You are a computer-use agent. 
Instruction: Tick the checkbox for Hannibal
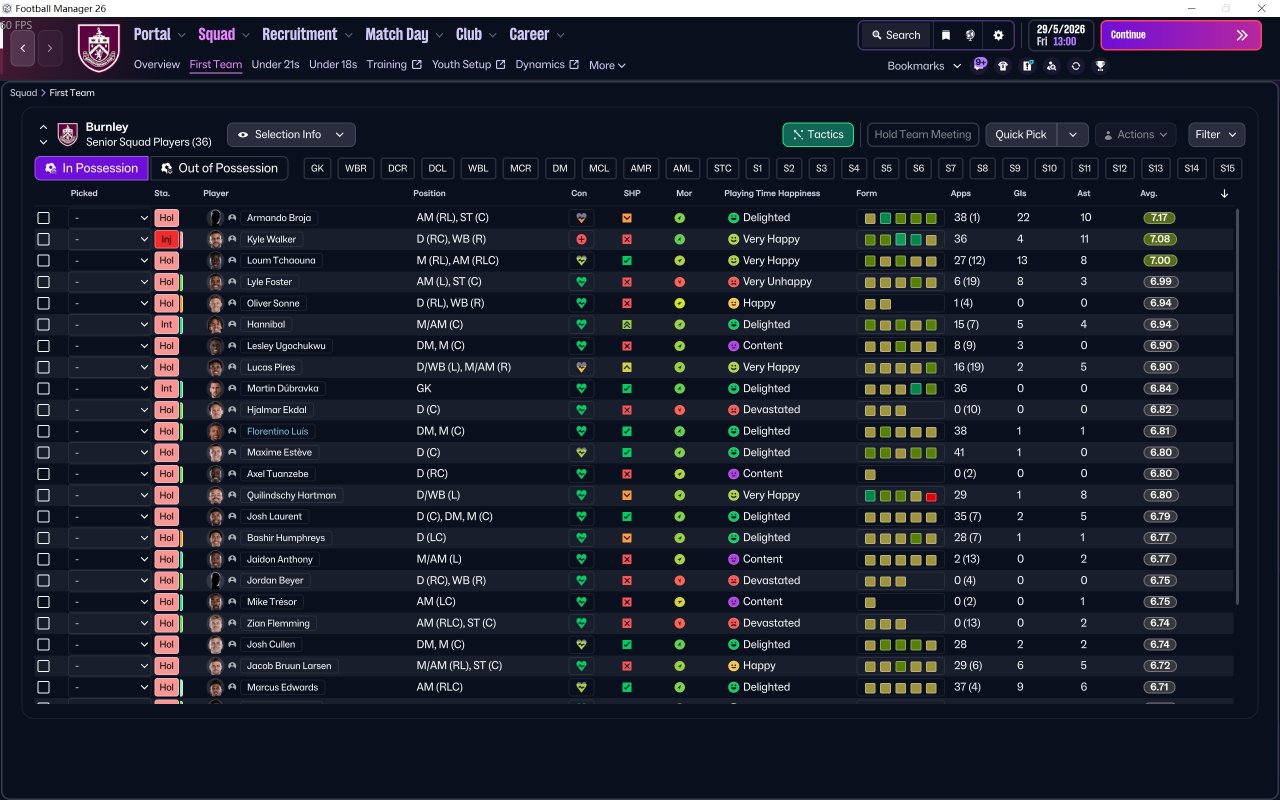coord(43,325)
